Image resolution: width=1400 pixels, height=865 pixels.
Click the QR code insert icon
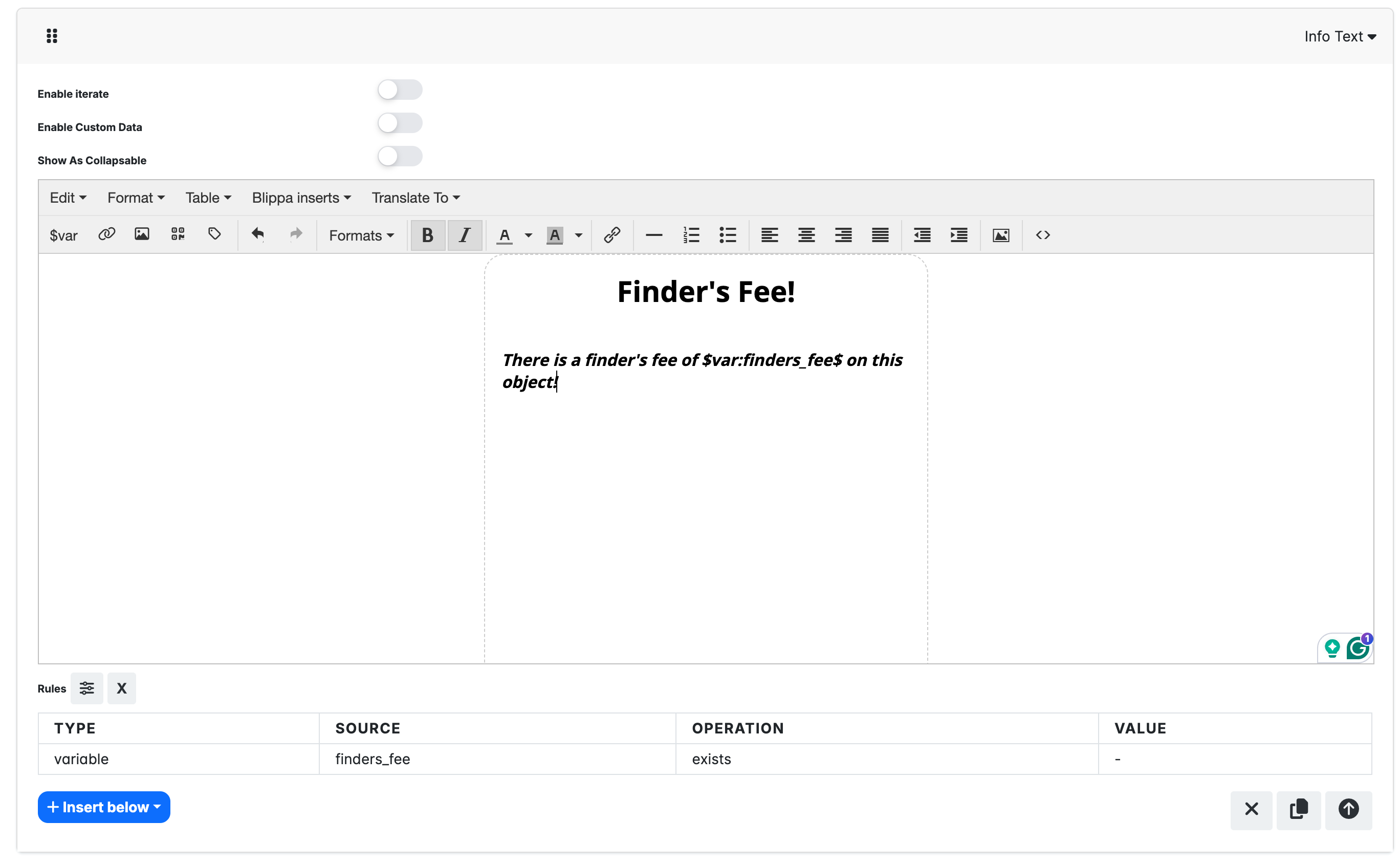coord(178,234)
